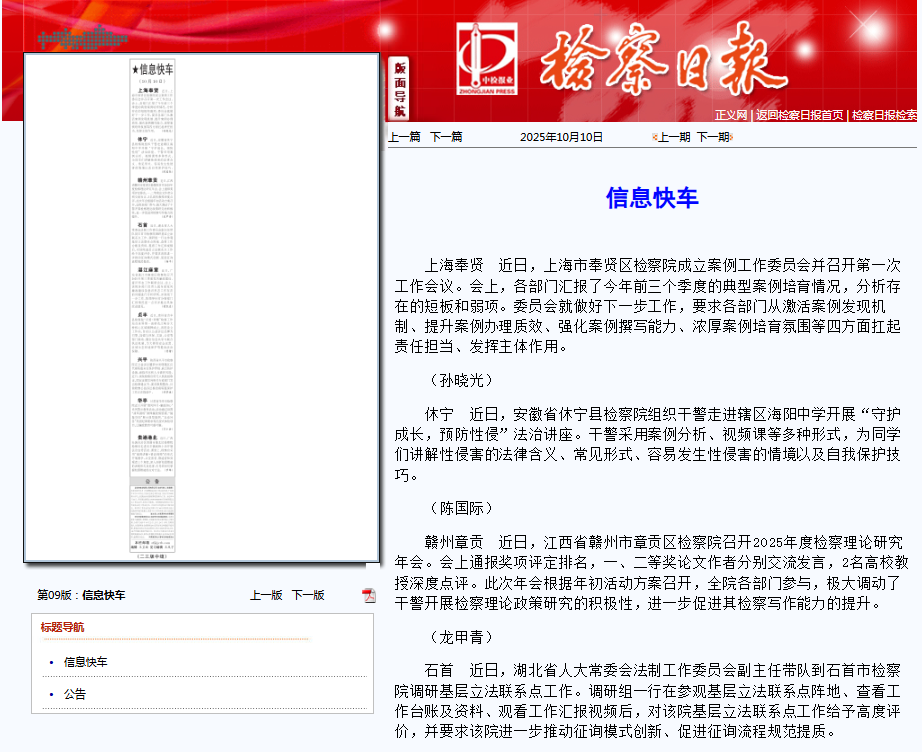The width and height of the screenshot is (922, 752).
Task: Open previous page 上一版
Action: (x=266, y=595)
